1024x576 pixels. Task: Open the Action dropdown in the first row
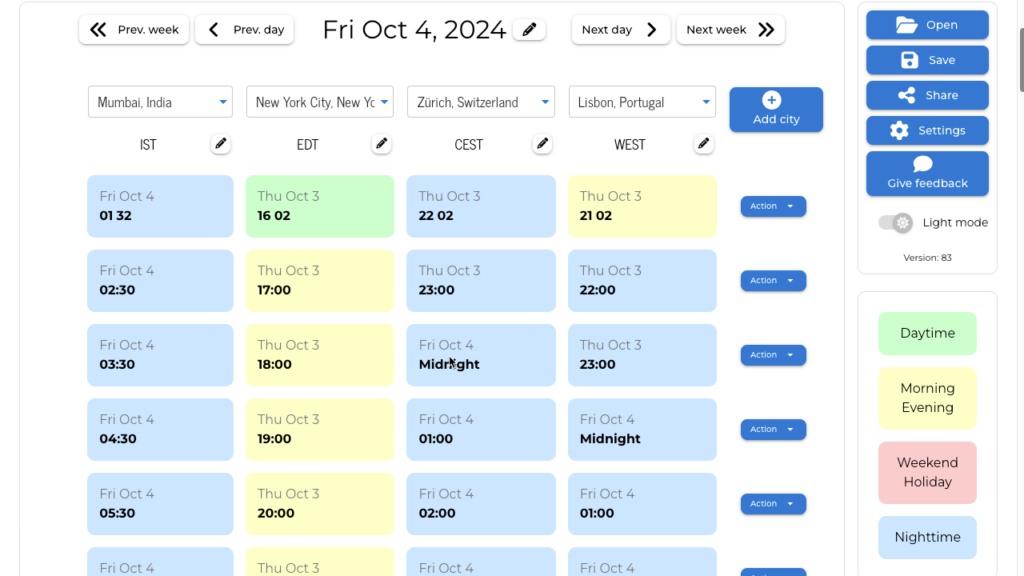click(773, 206)
